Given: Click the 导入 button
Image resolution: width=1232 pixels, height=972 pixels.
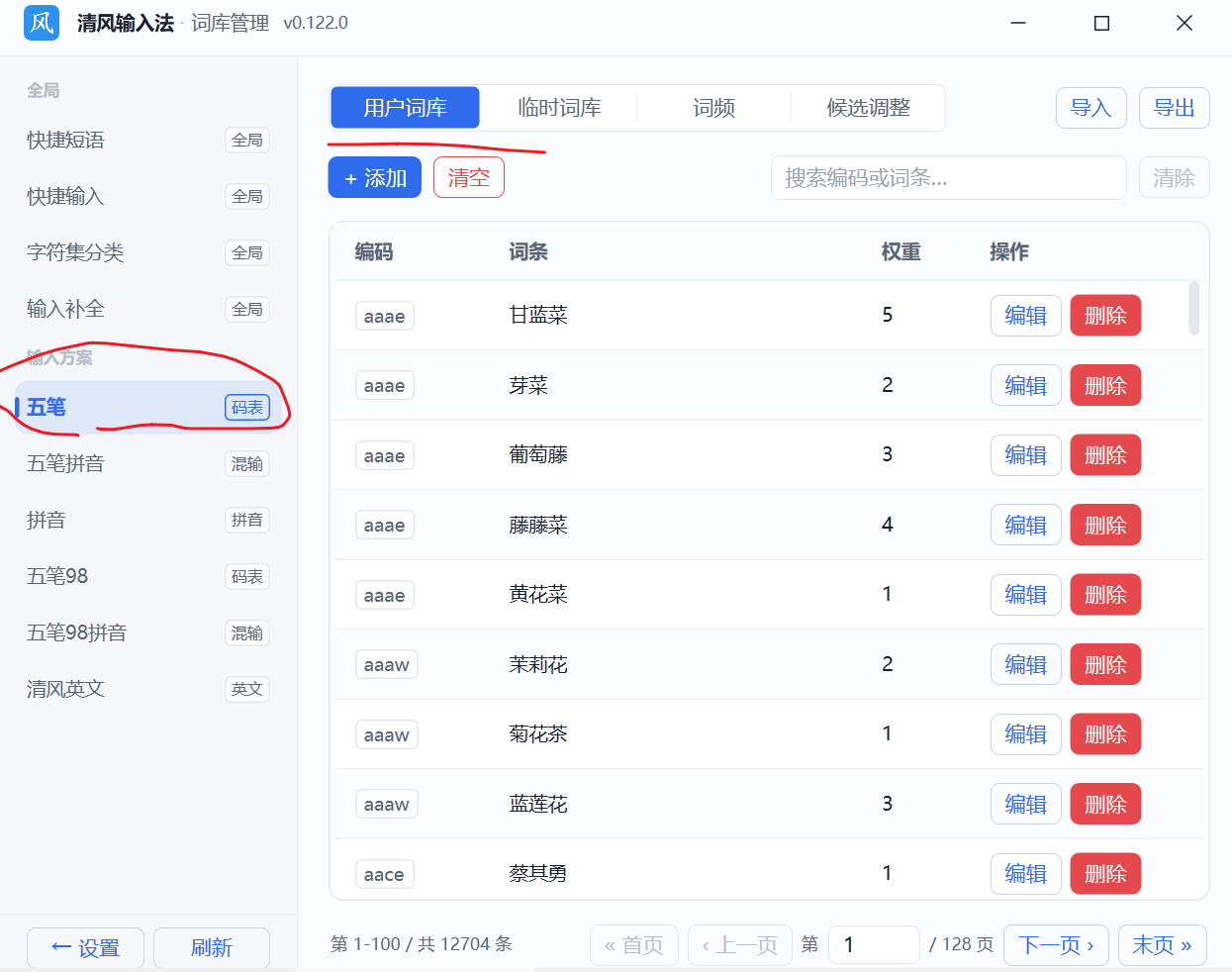Looking at the screenshot, I should tap(1091, 108).
